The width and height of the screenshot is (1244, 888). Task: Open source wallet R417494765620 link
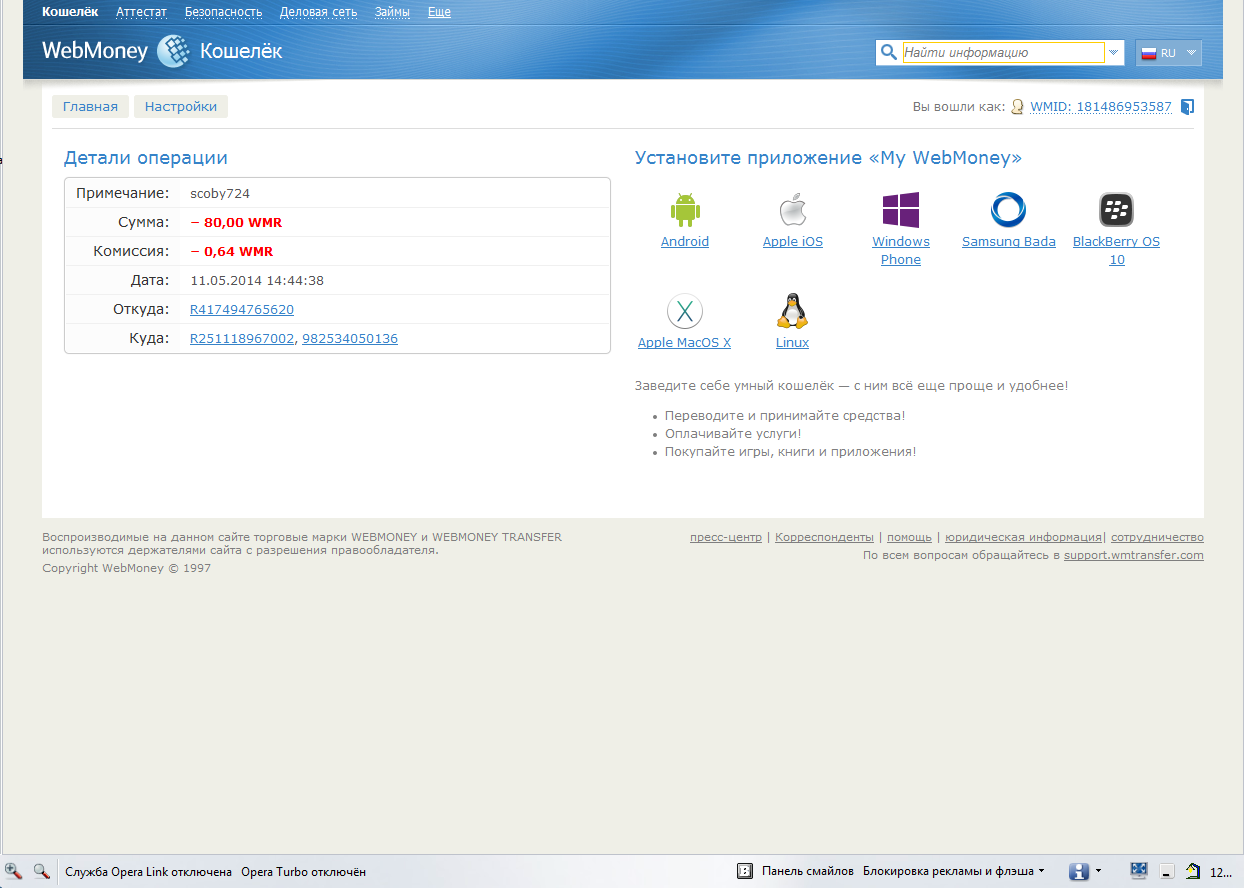(242, 310)
